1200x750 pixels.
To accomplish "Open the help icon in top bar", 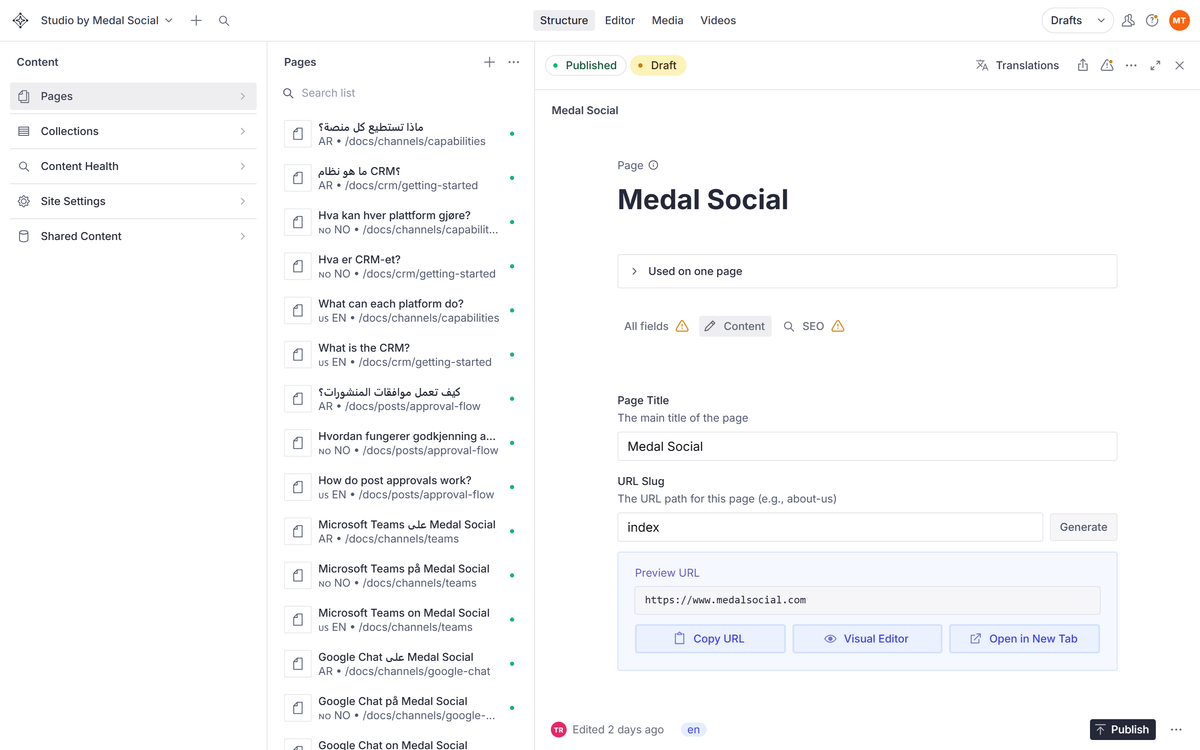I will pos(1152,20).
